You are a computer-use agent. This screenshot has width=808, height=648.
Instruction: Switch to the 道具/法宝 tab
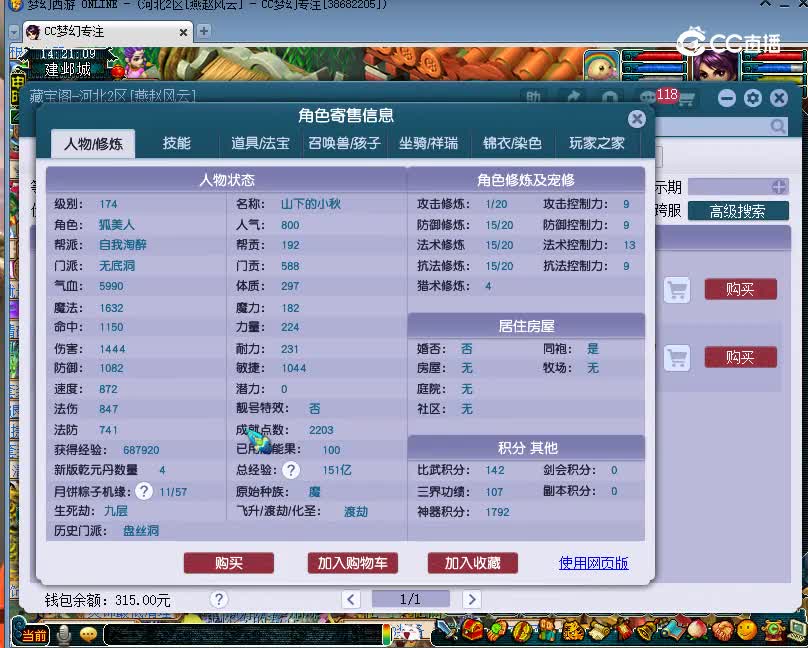(260, 143)
